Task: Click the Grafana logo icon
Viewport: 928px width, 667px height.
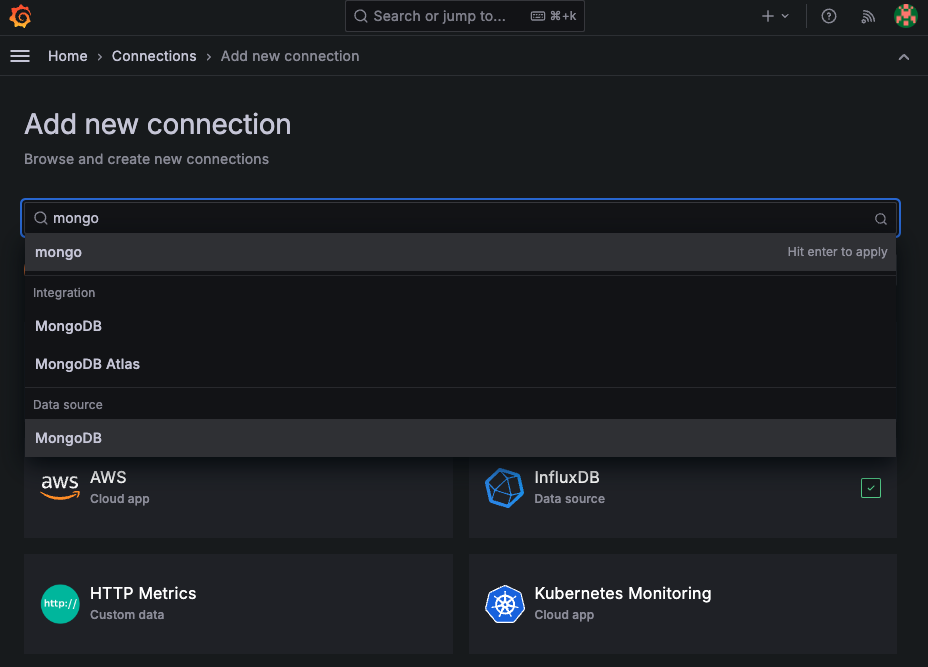Action: (20, 17)
